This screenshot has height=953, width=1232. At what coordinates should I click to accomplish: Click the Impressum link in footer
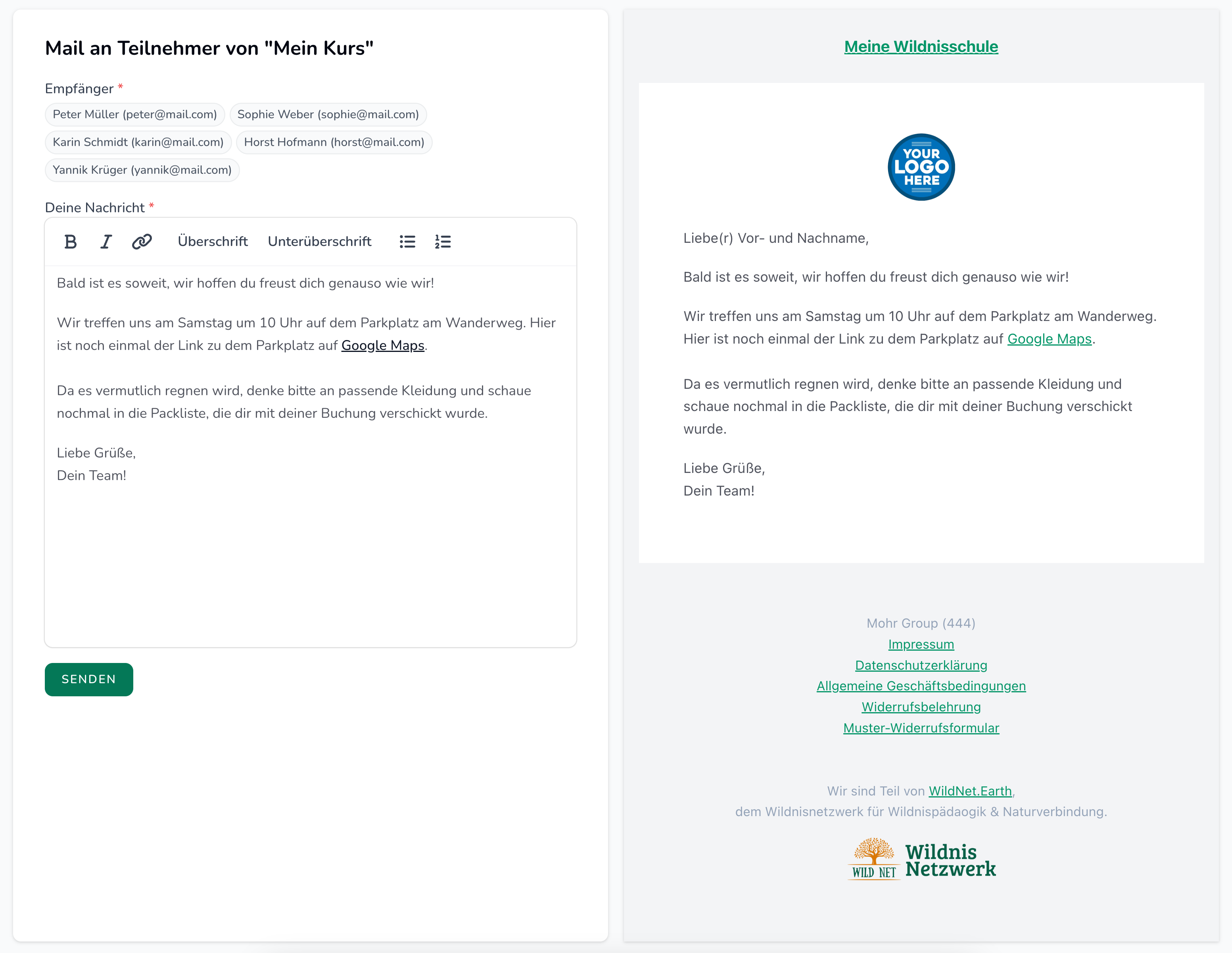(921, 644)
